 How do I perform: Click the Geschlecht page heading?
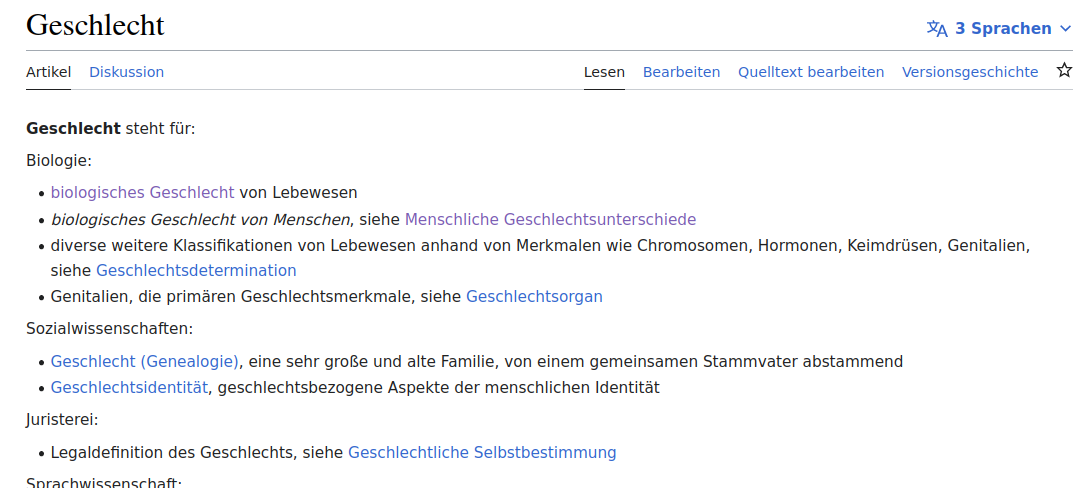point(95,25)
